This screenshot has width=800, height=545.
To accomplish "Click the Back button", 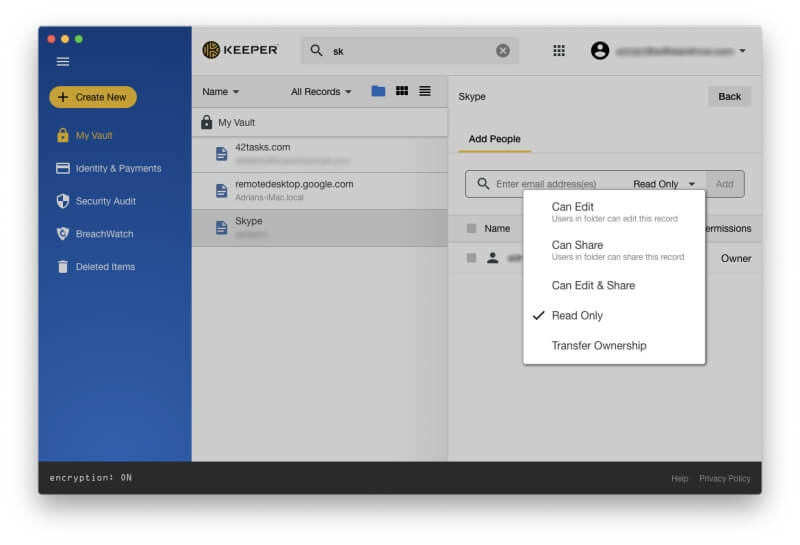I will [730, 96].
